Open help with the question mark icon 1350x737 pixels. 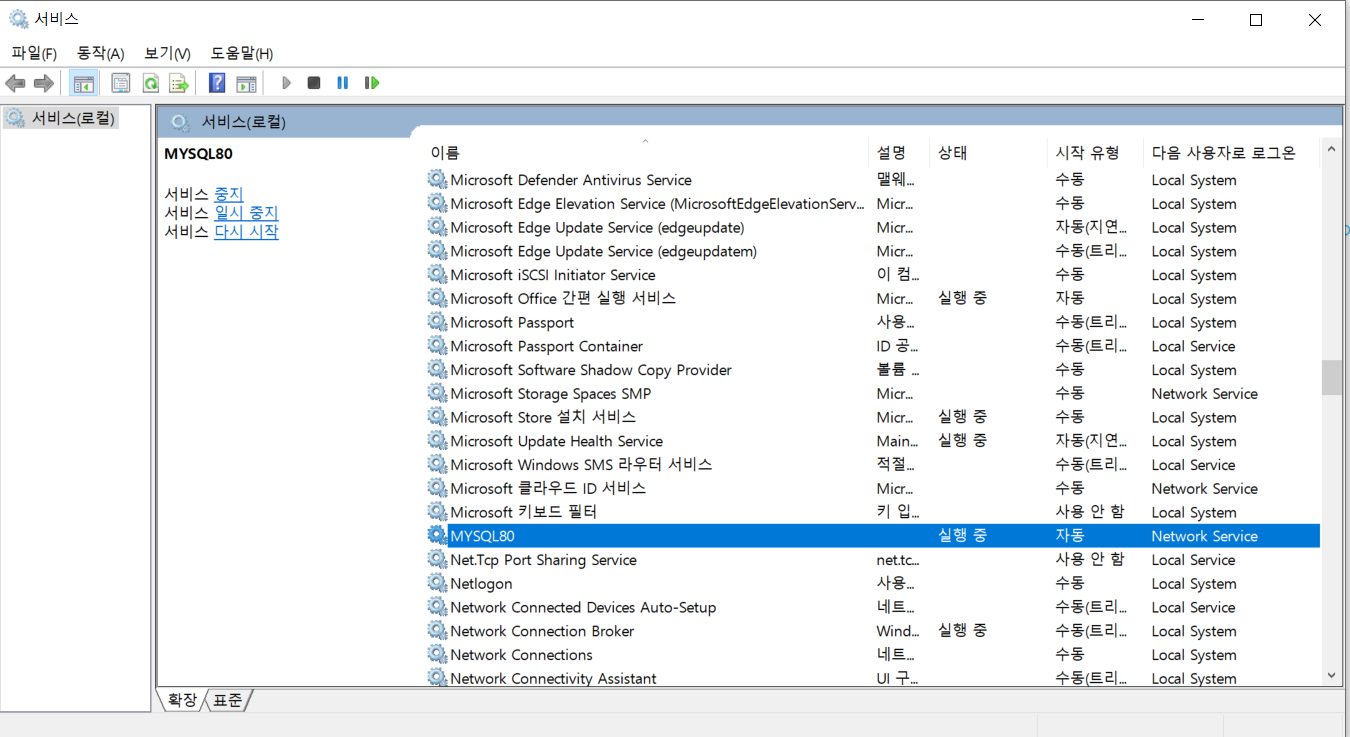[216, 82]
